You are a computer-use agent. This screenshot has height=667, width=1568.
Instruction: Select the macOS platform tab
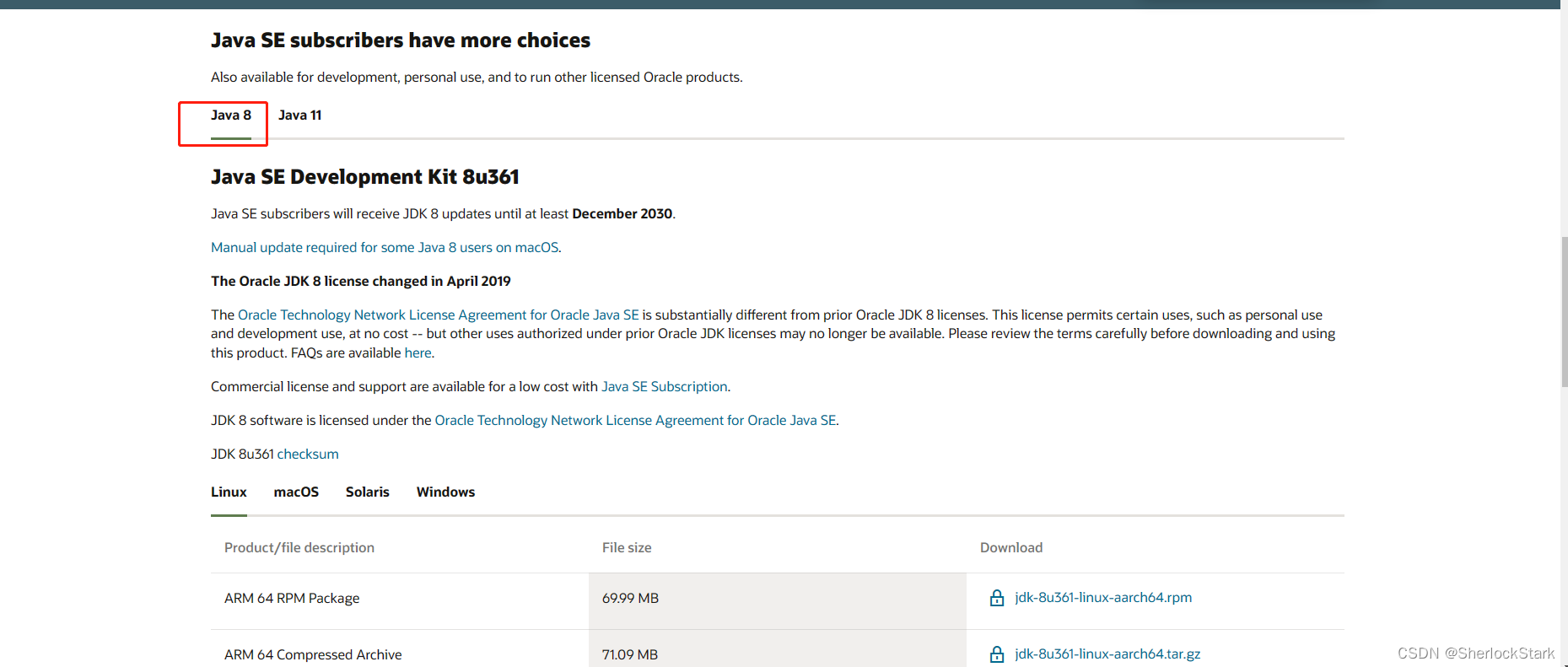[x=296, y=492]
